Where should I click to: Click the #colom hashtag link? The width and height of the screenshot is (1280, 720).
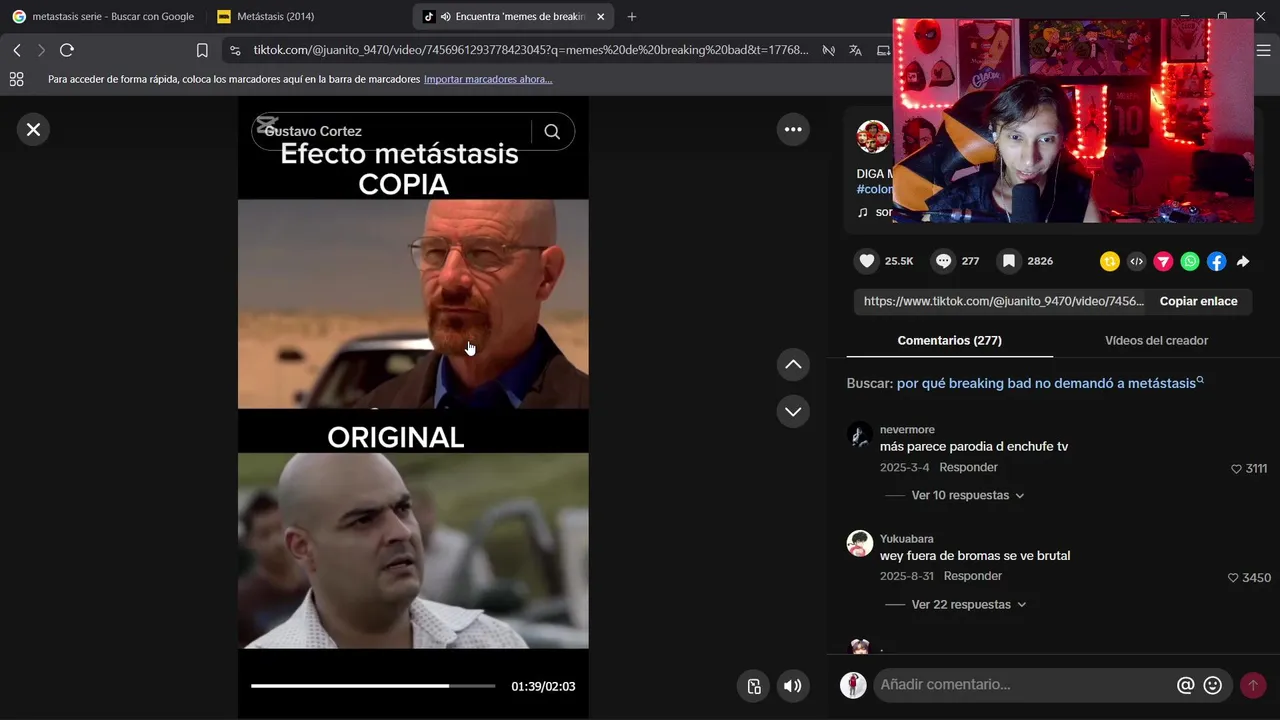875,189
